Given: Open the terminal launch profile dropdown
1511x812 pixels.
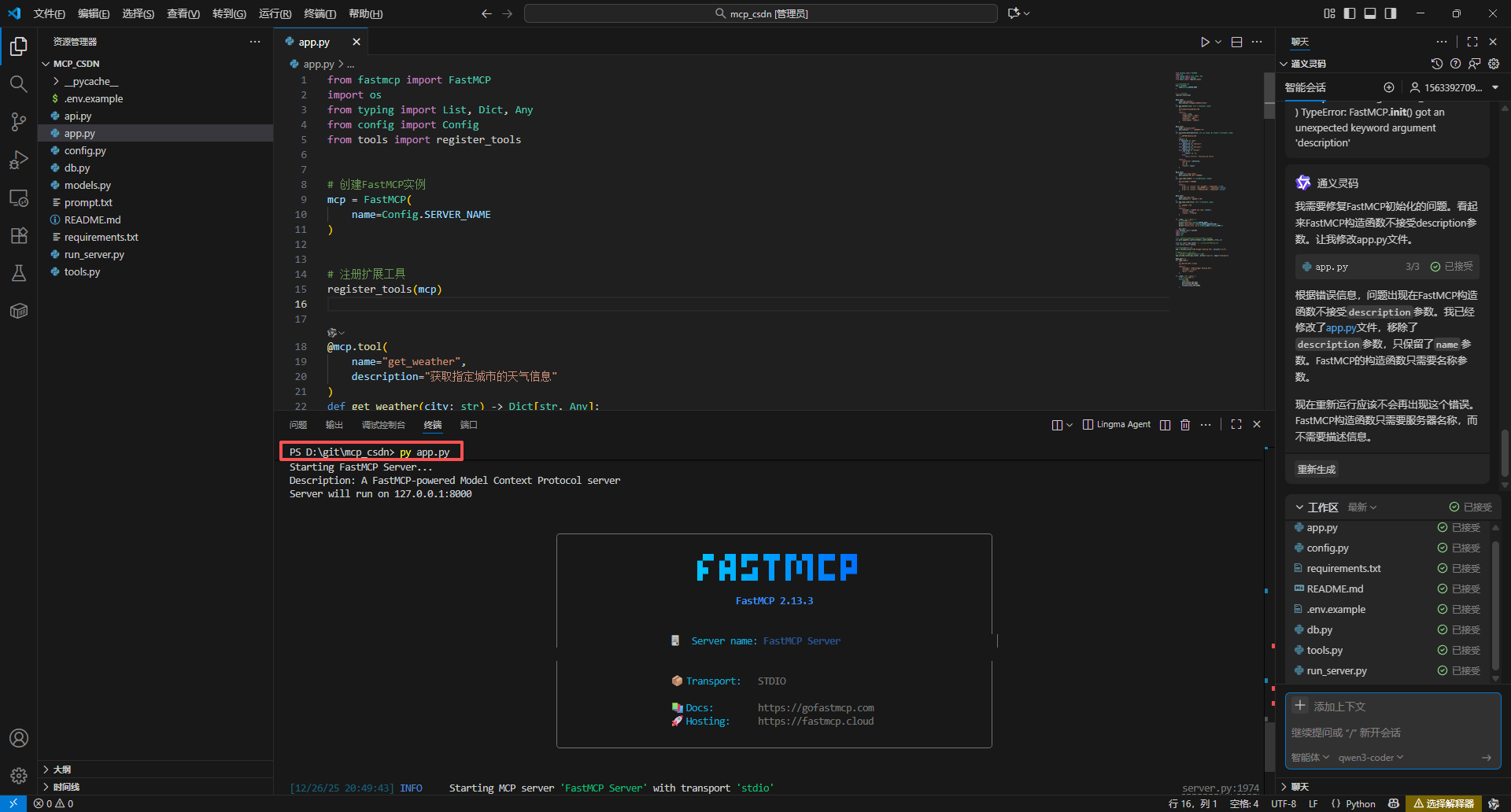Looking at the screenshot, I should point(1070,425).
